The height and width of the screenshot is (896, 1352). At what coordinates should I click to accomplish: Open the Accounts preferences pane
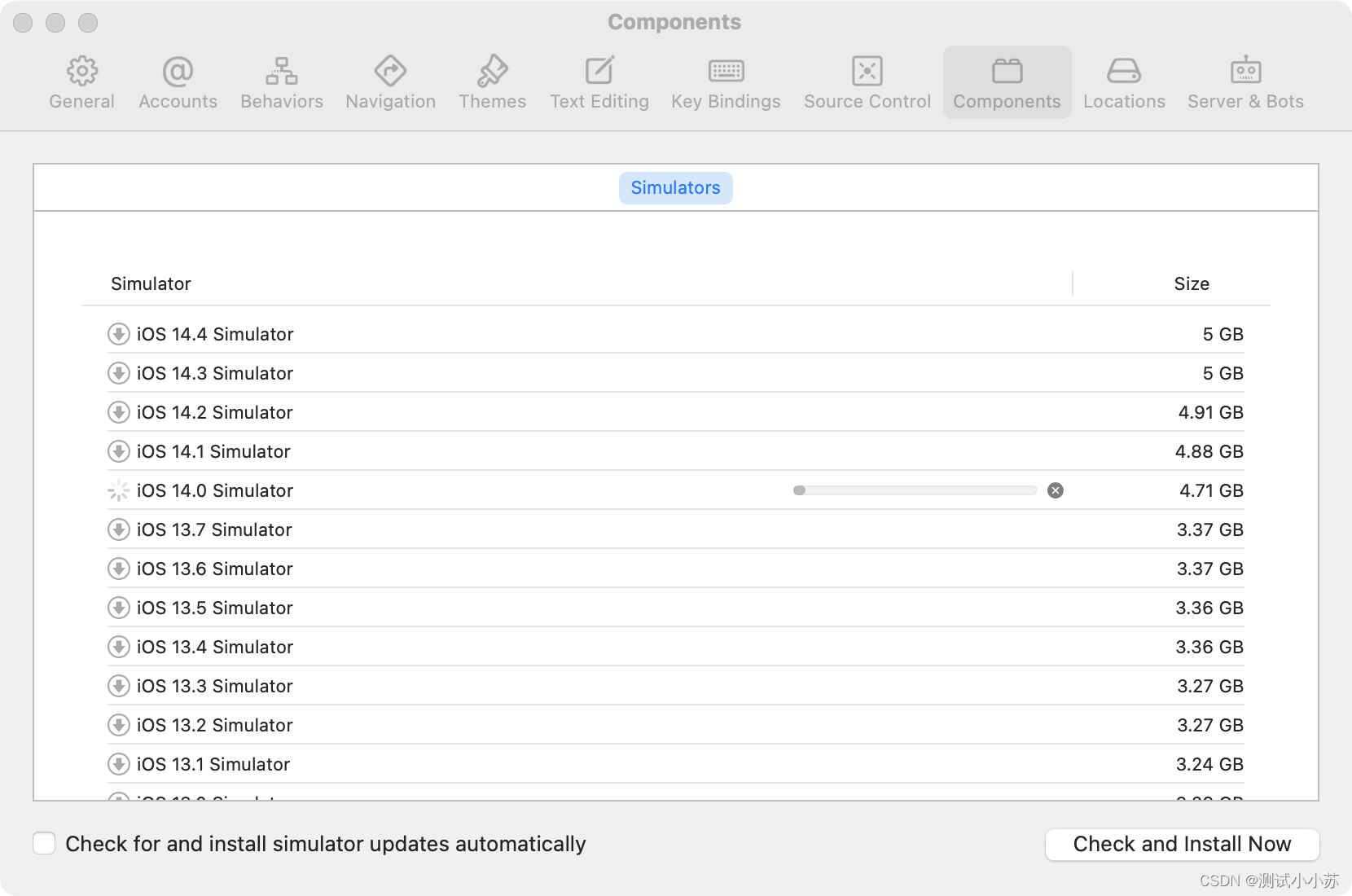tap(178, 82)
